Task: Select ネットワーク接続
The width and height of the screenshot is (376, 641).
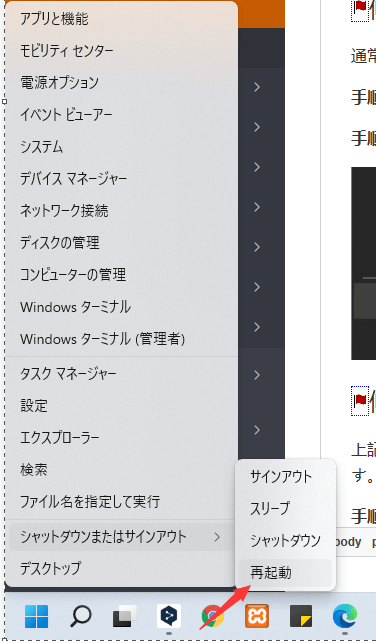Action: [121, 211]
